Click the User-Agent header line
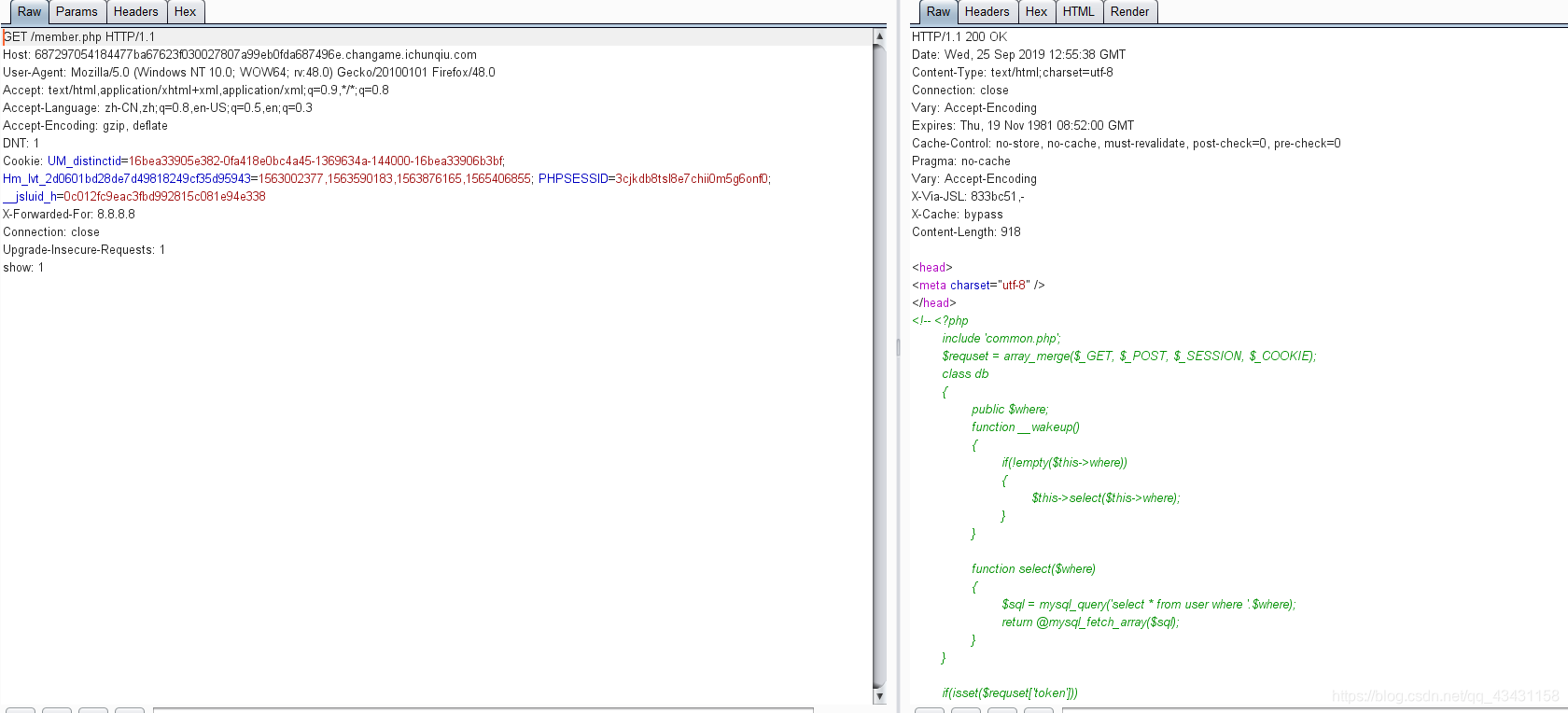The height and width of the screenshot is (713, 1568). [249, 73]
